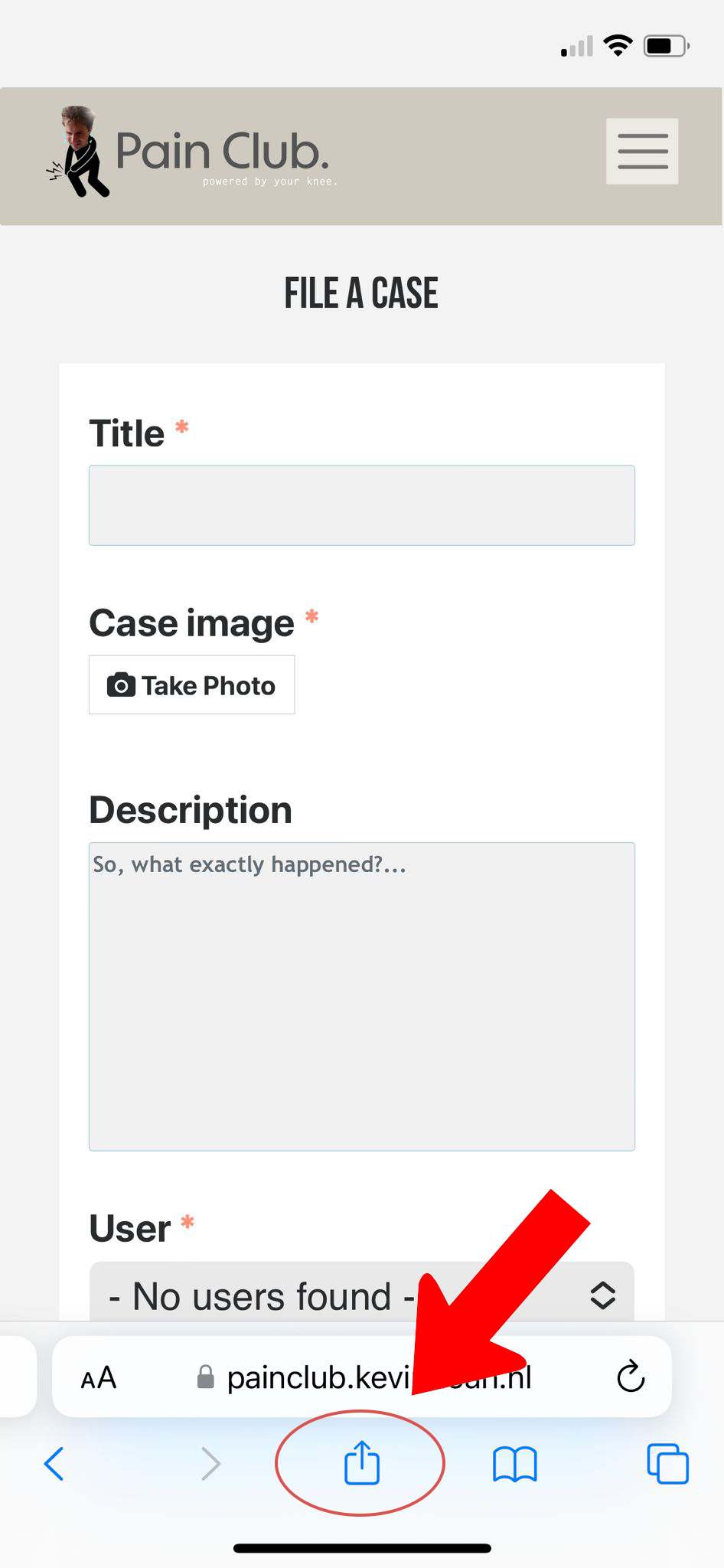Tap the lock icon in address bar
This screenshot has width=724, height=1568.
pyautogui.click(x=206, y=1377)
